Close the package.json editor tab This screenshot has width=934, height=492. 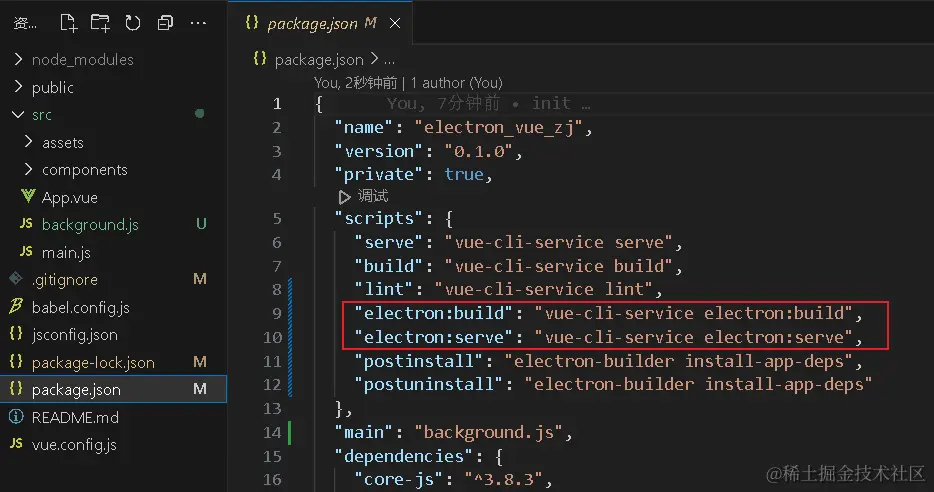tap(394, 23)
